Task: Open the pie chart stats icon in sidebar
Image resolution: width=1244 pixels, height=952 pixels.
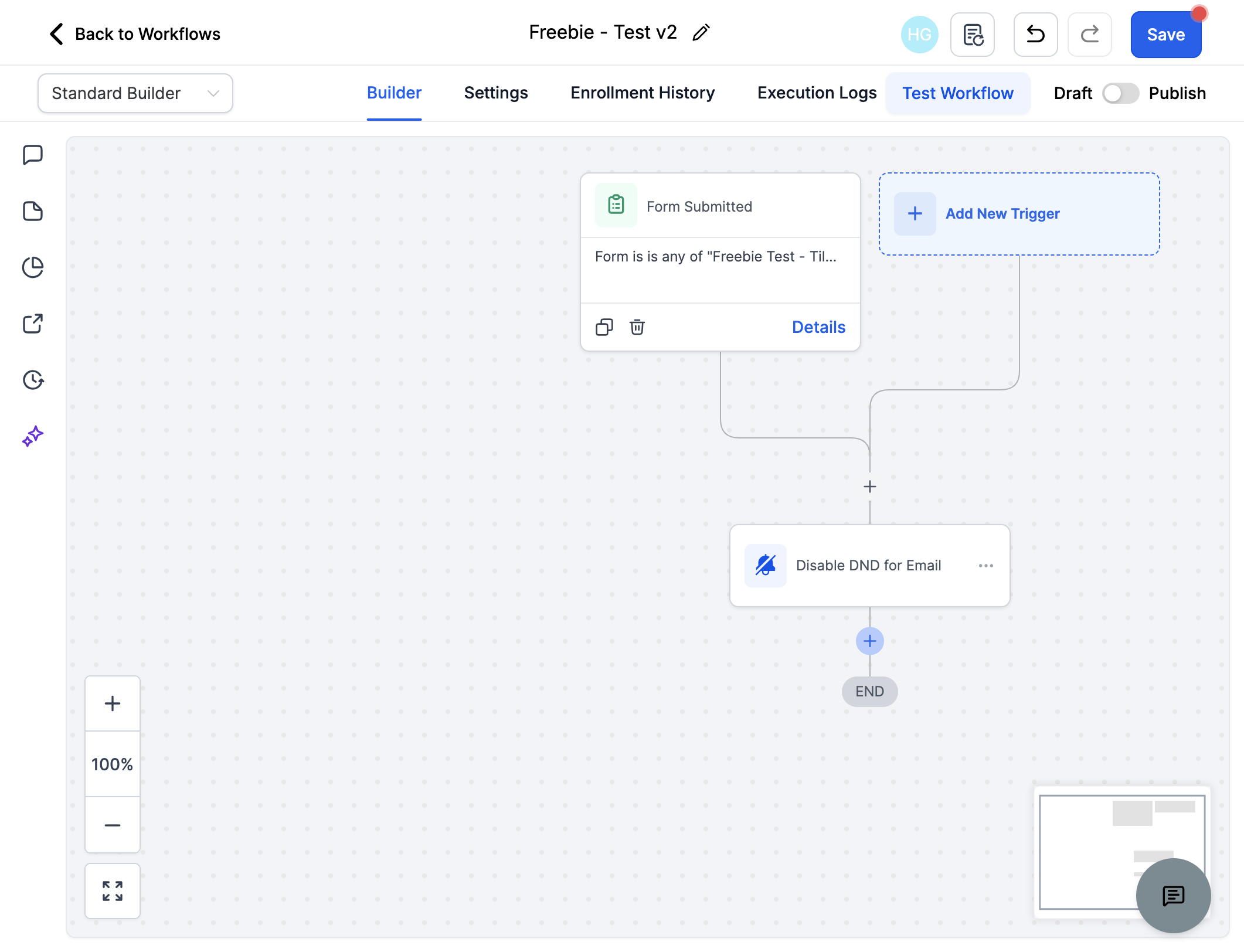Action: point(33,267)
